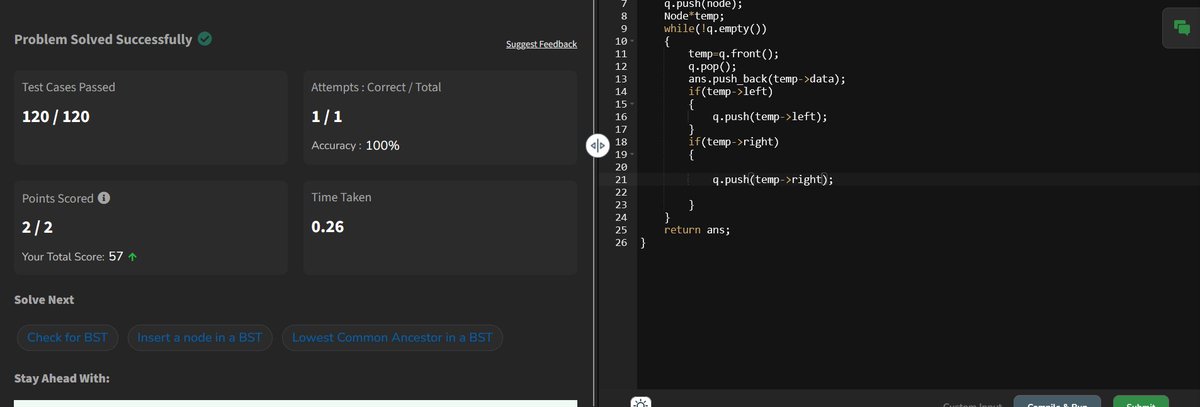Image resolution: width=1200 pixels, height=407 pixels.
Task: Open the Points Scored info icon
Action: pos(104,198)
